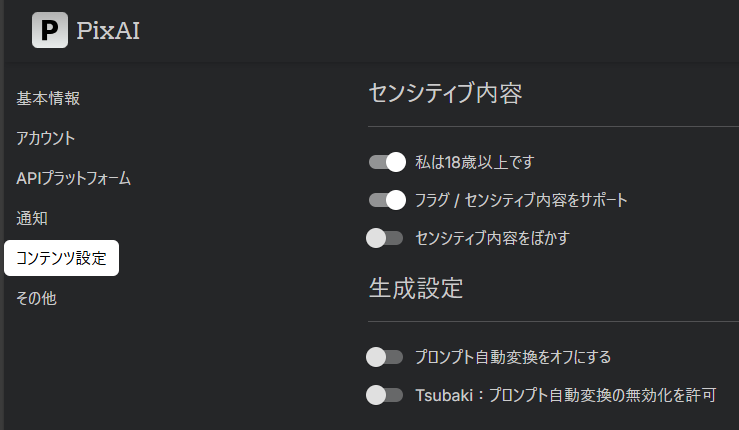Click the 生成設定 section heading

[x=416, y=289]
